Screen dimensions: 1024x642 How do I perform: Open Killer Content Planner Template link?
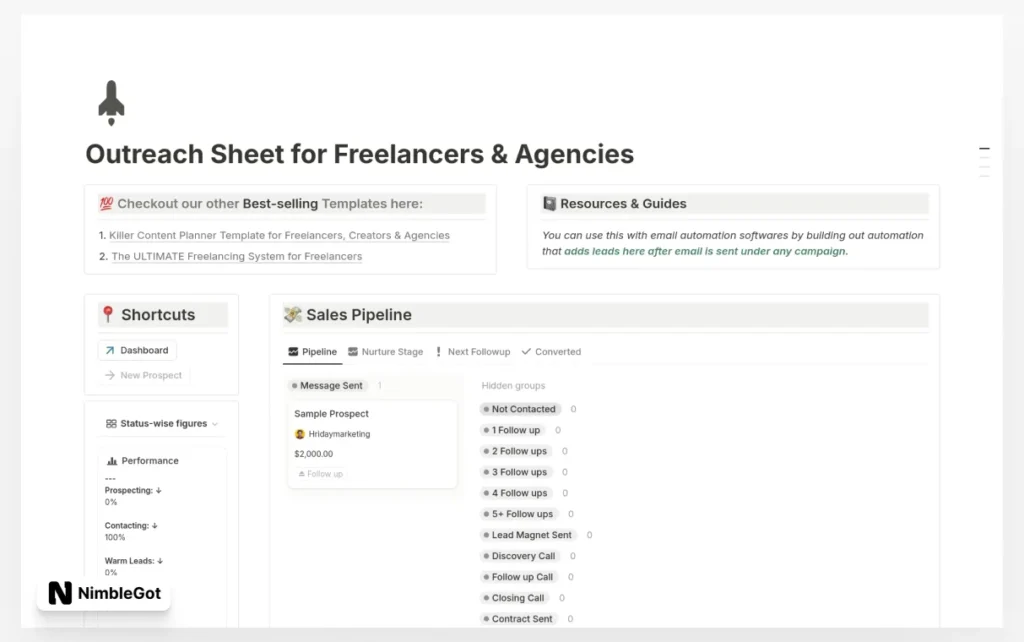pos(279,235)
